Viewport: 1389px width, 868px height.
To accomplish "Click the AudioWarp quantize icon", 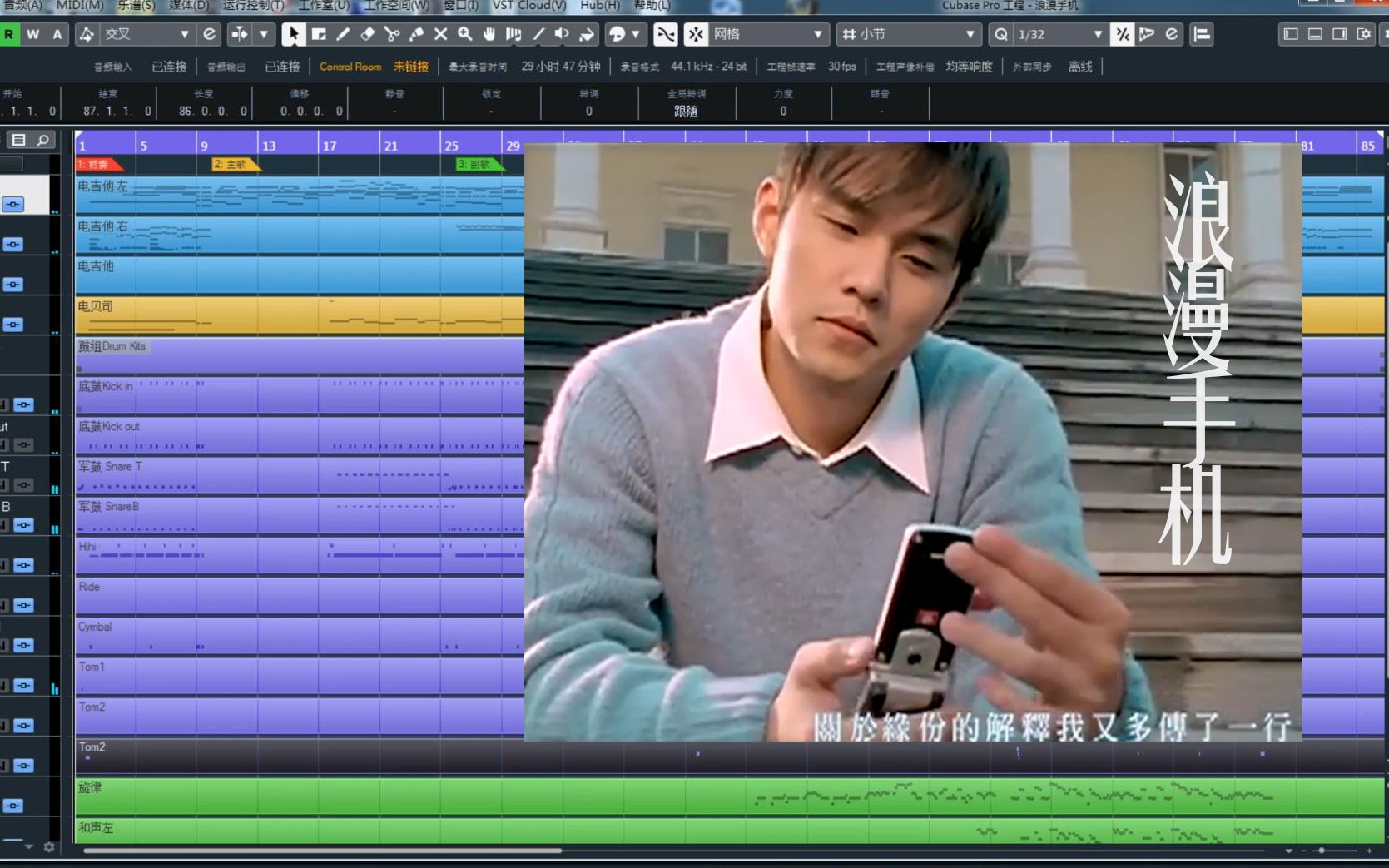I will pos(1147,34).
